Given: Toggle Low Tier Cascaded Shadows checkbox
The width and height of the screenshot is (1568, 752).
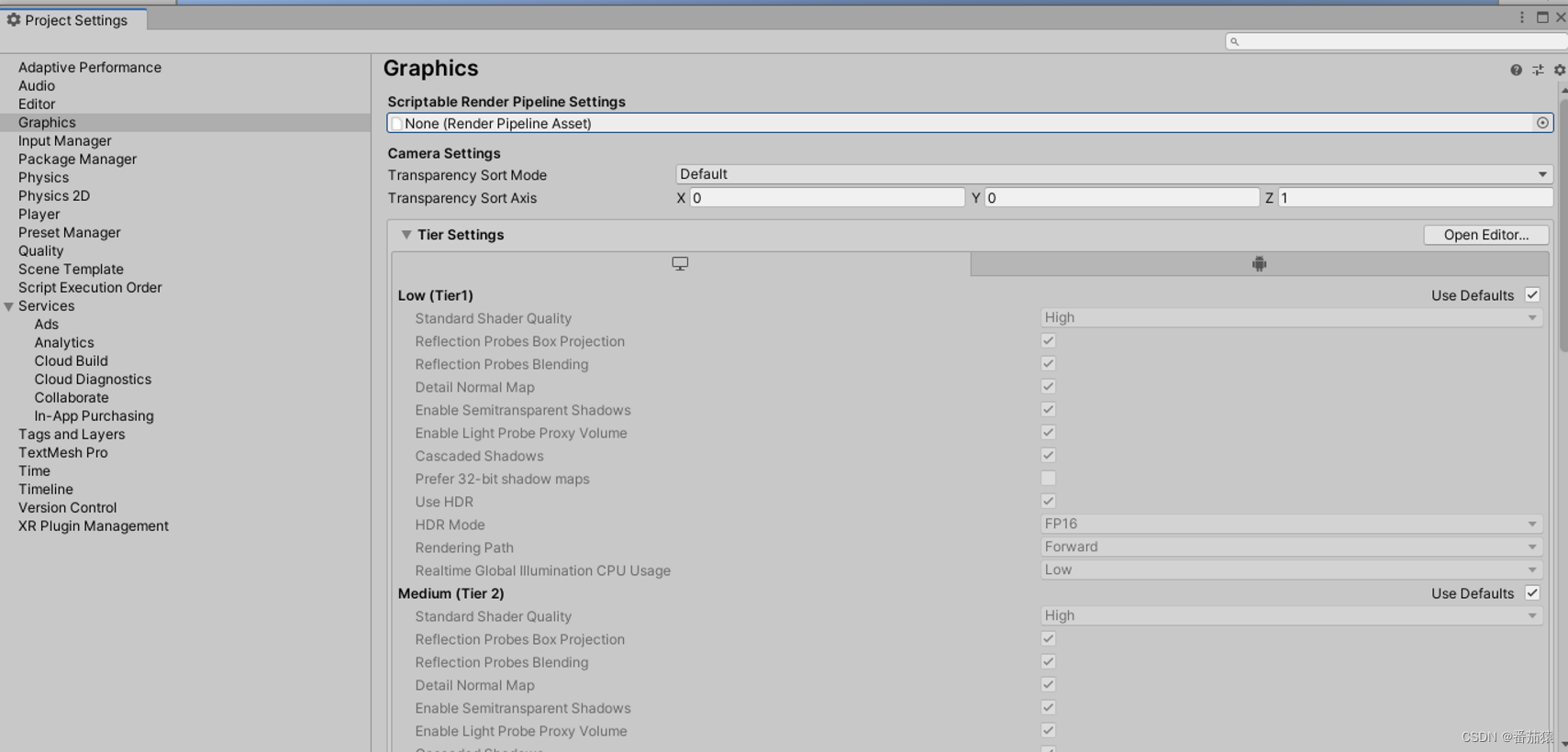Looking at the screenshot, I should point(1048,455).
